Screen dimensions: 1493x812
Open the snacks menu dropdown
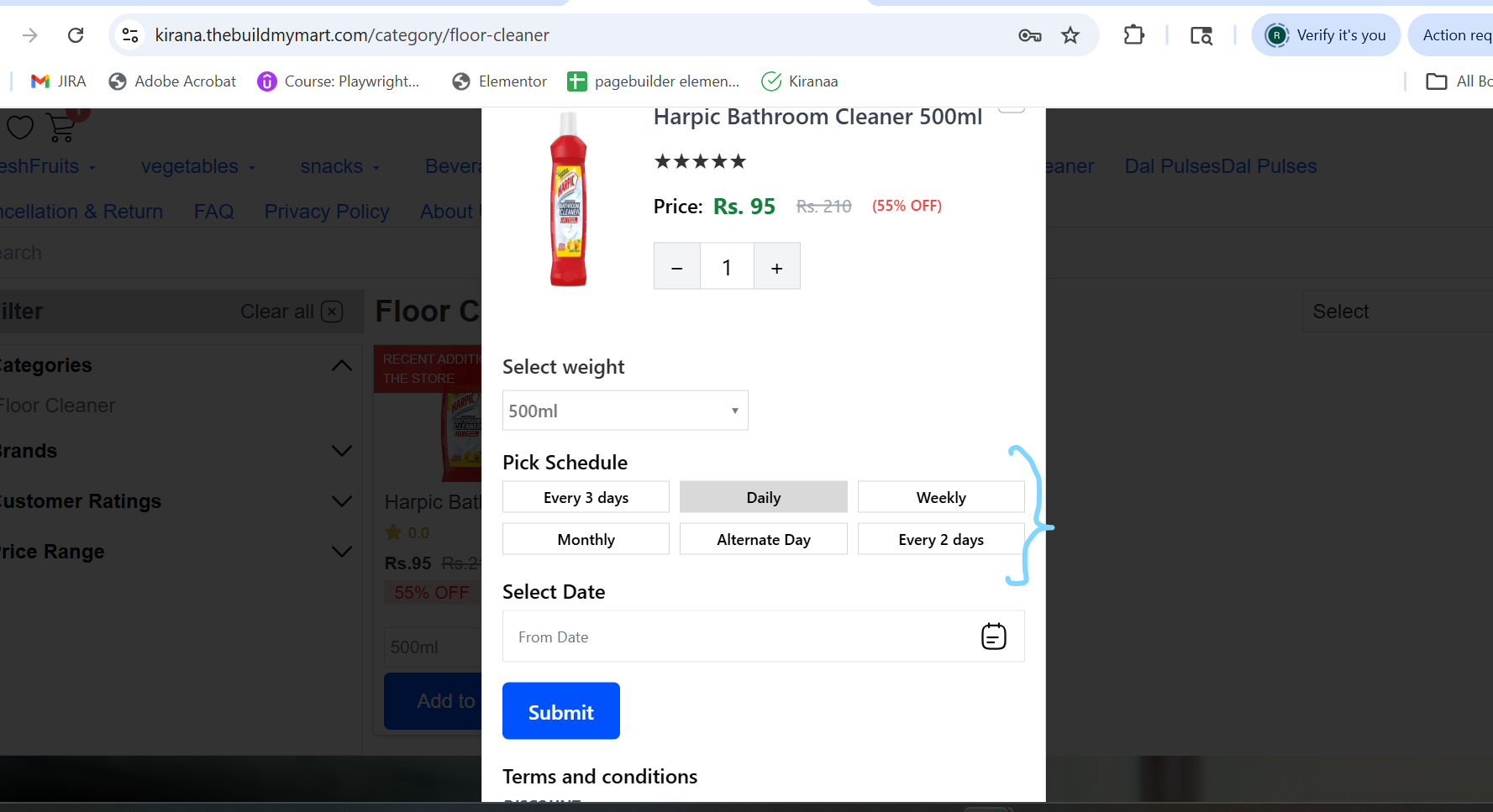coord(340,166)
